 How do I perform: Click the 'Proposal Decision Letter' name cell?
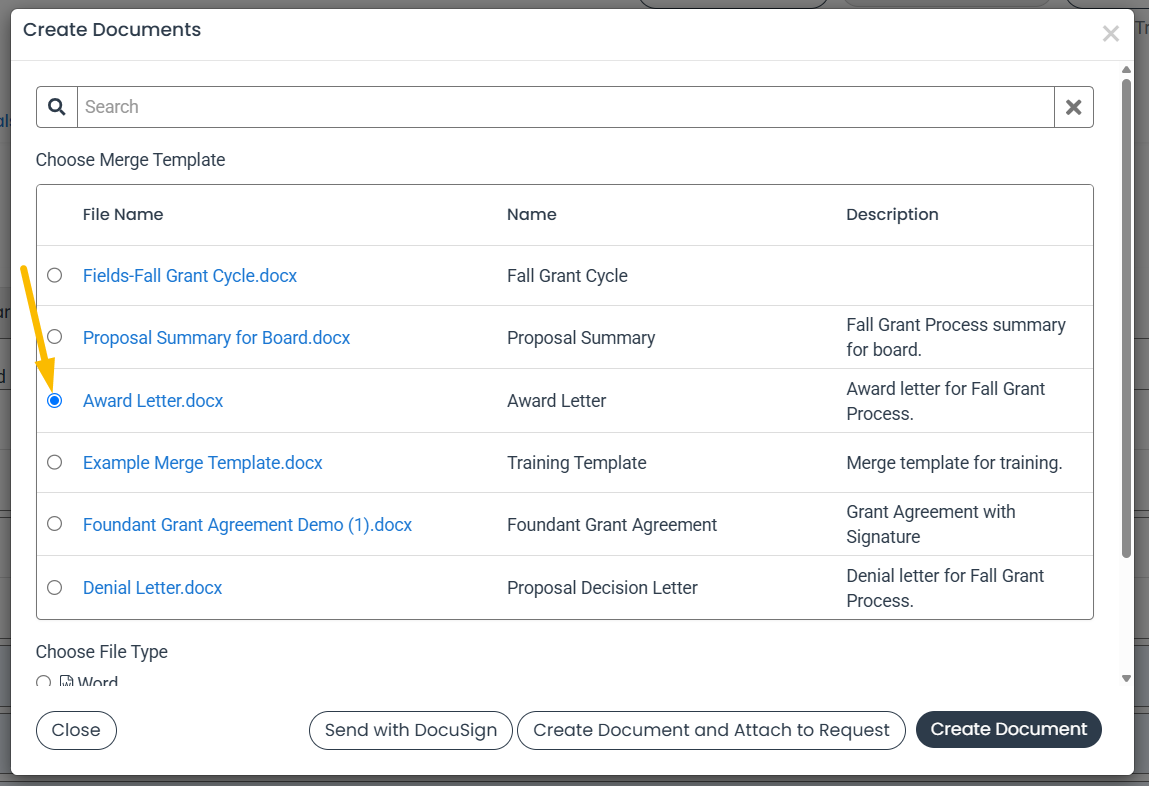coord(602,587)
